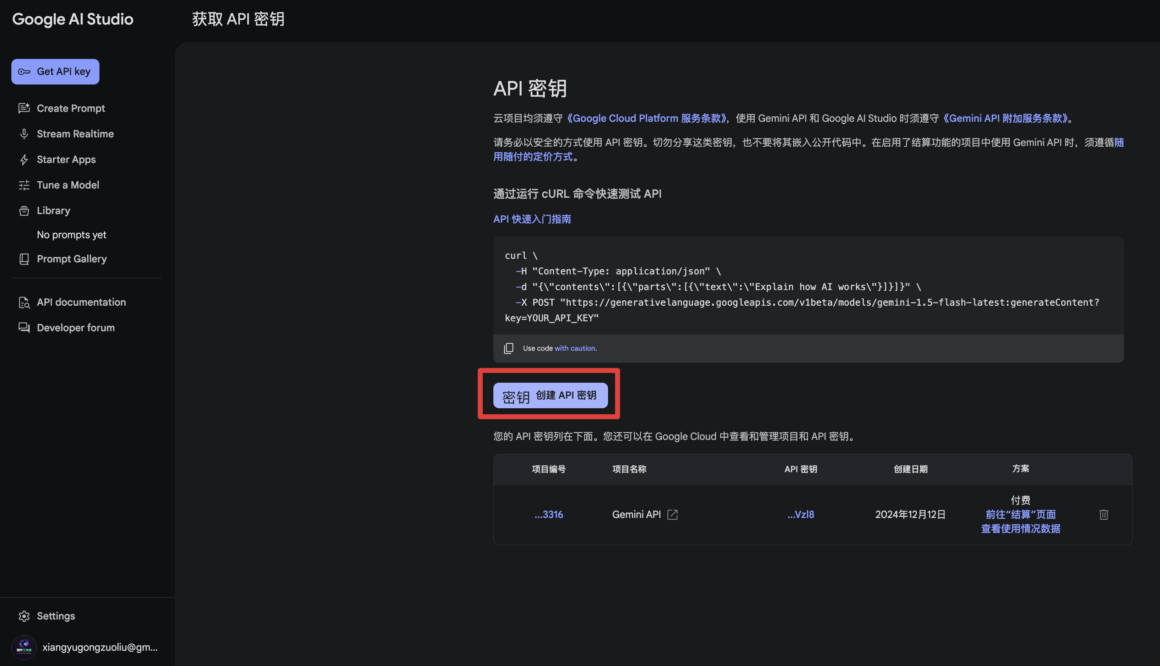Image resolution: width=1160 pixels, height=666 pixels.
Task: Select the Starter Apps lightning icon
Action: tap(24, 160)
